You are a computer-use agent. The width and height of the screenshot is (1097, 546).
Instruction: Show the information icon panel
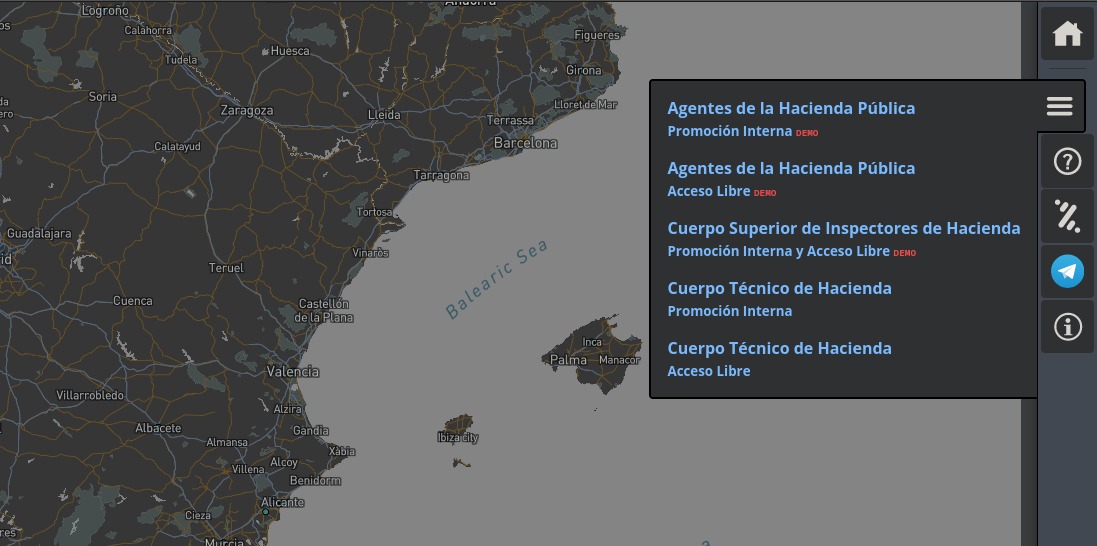point(1067,327)
